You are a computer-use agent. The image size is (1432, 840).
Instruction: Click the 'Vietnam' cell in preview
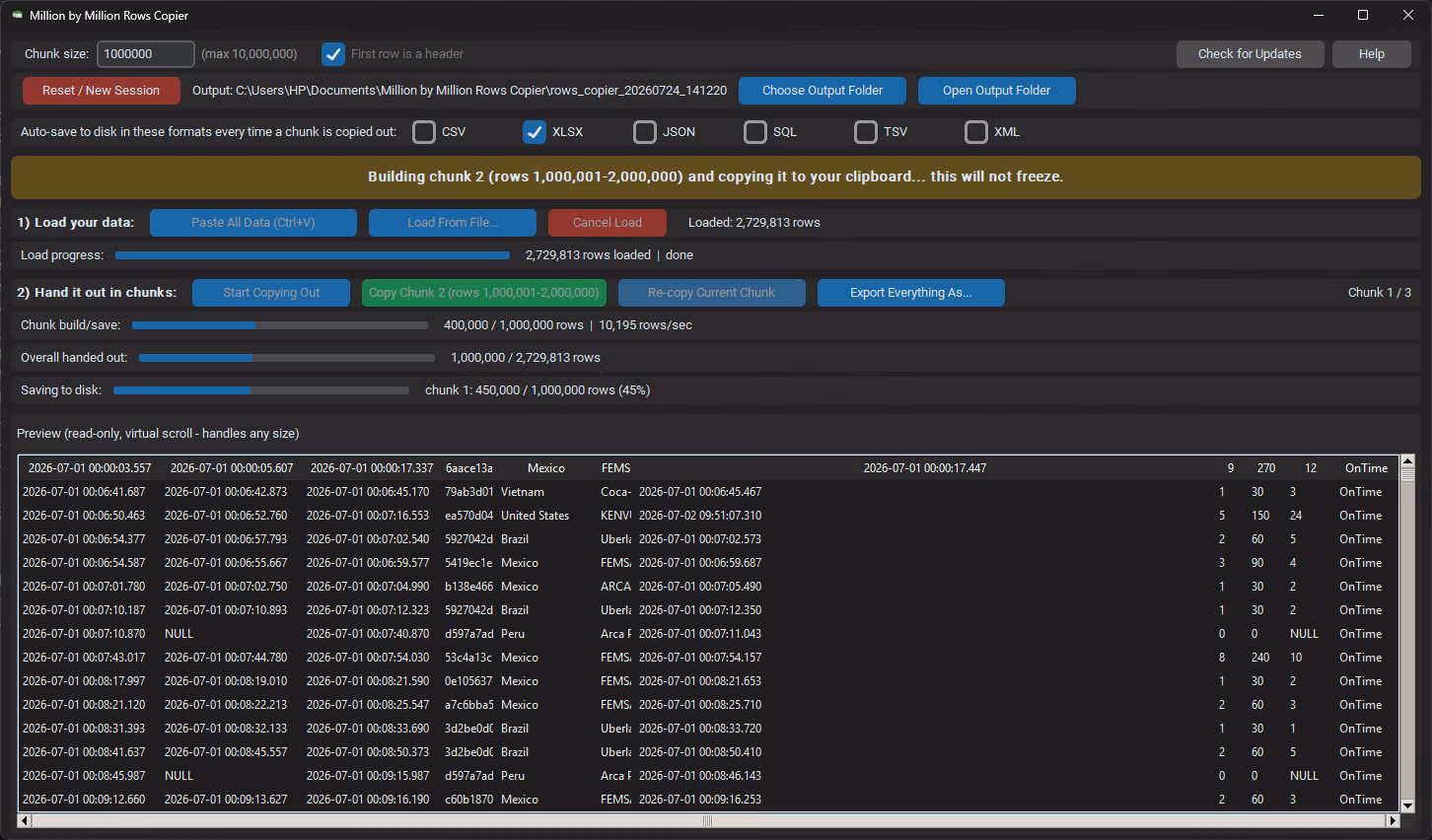523,492
